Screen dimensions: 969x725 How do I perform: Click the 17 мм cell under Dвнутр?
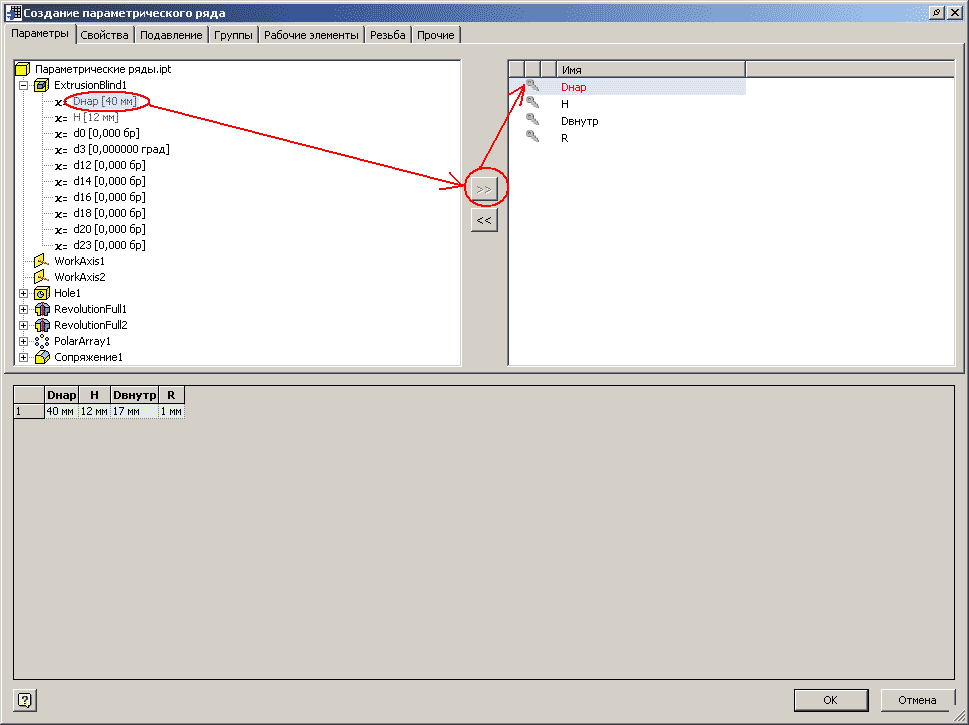134,411
